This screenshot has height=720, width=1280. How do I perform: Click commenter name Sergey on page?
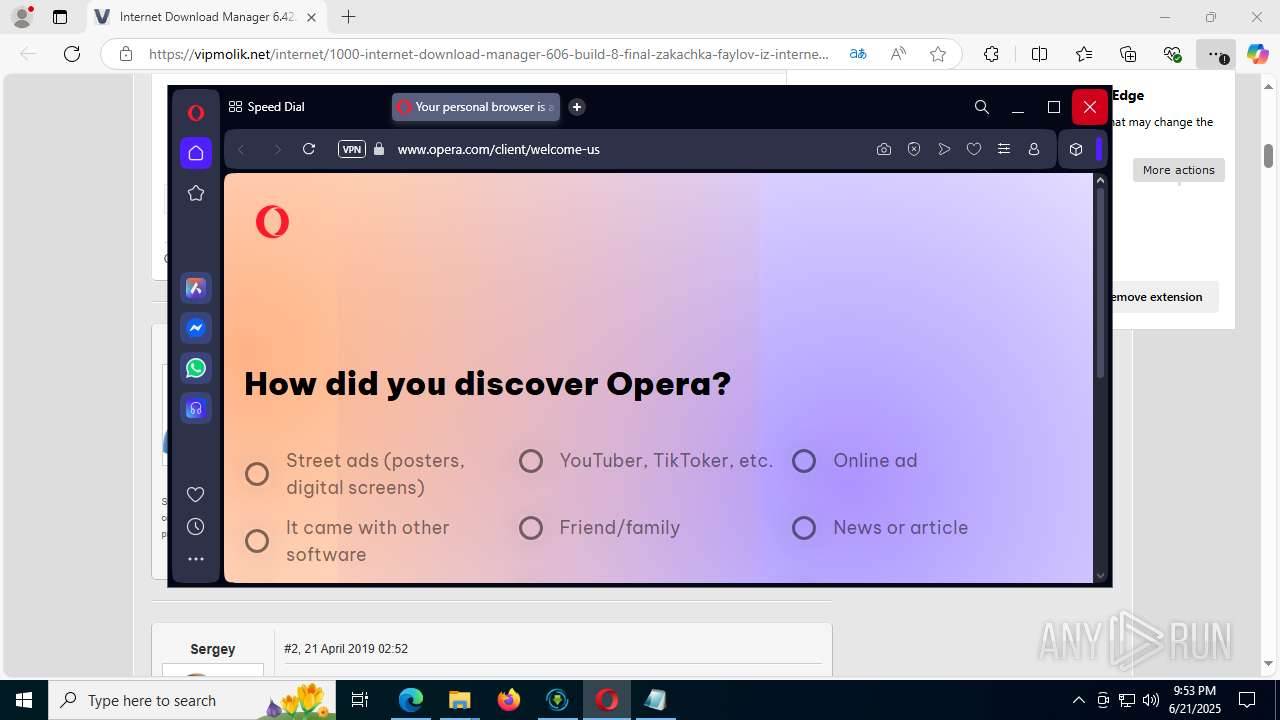click(213, 649)
